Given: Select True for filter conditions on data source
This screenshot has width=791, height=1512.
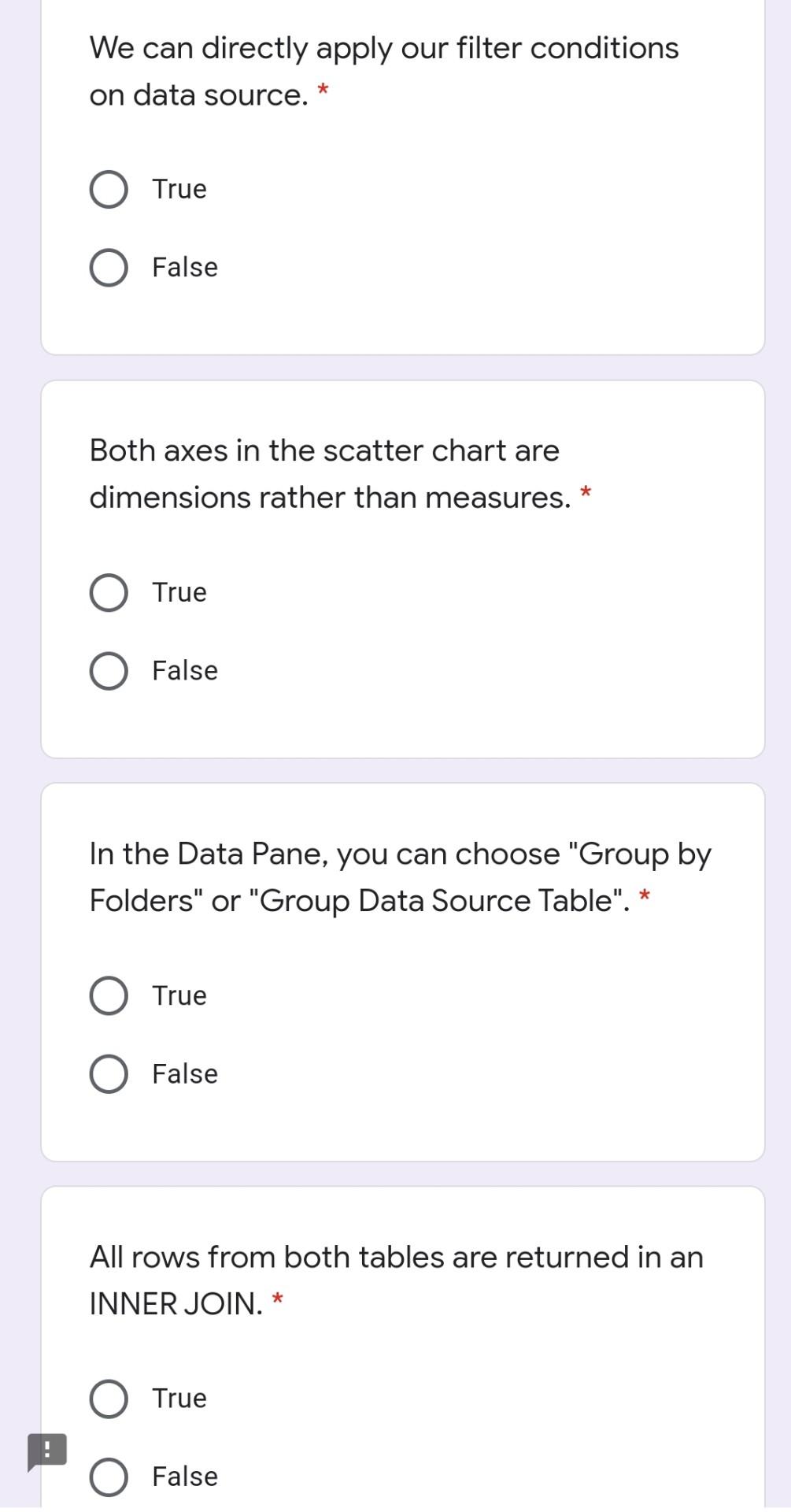Looking at the screenshot, I should (109, 190).
